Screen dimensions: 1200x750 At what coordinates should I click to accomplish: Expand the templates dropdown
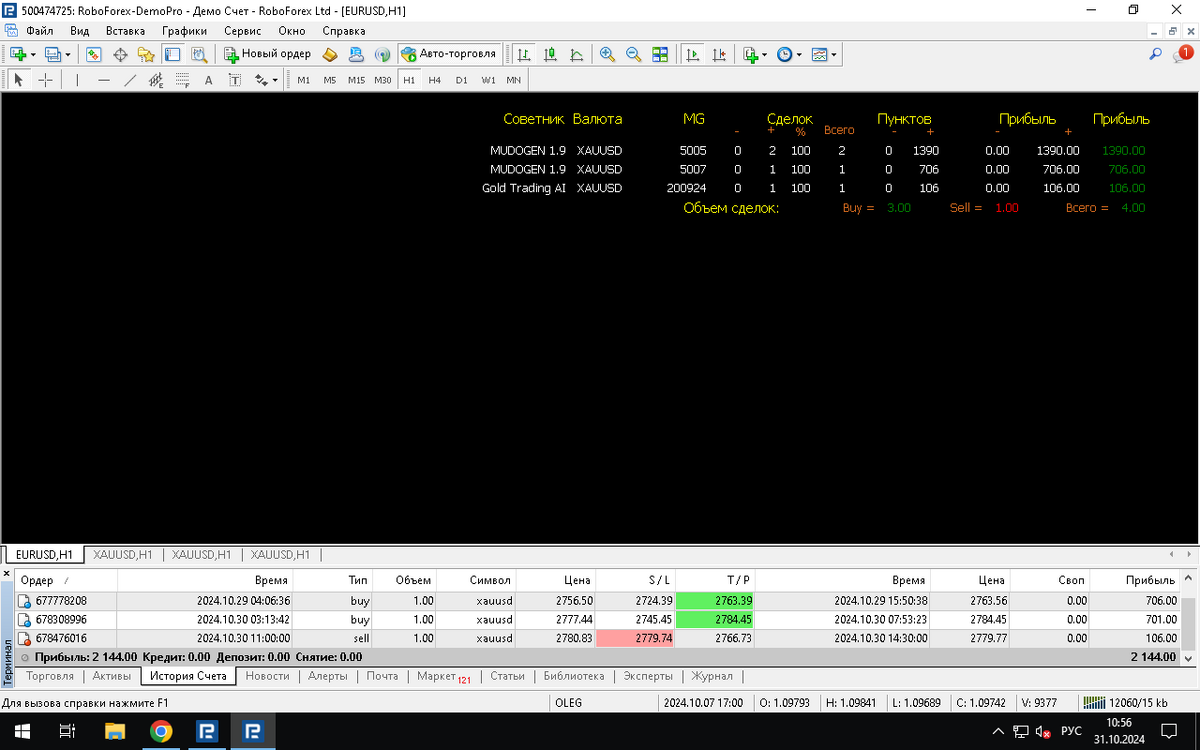click(x=834, y=54)
